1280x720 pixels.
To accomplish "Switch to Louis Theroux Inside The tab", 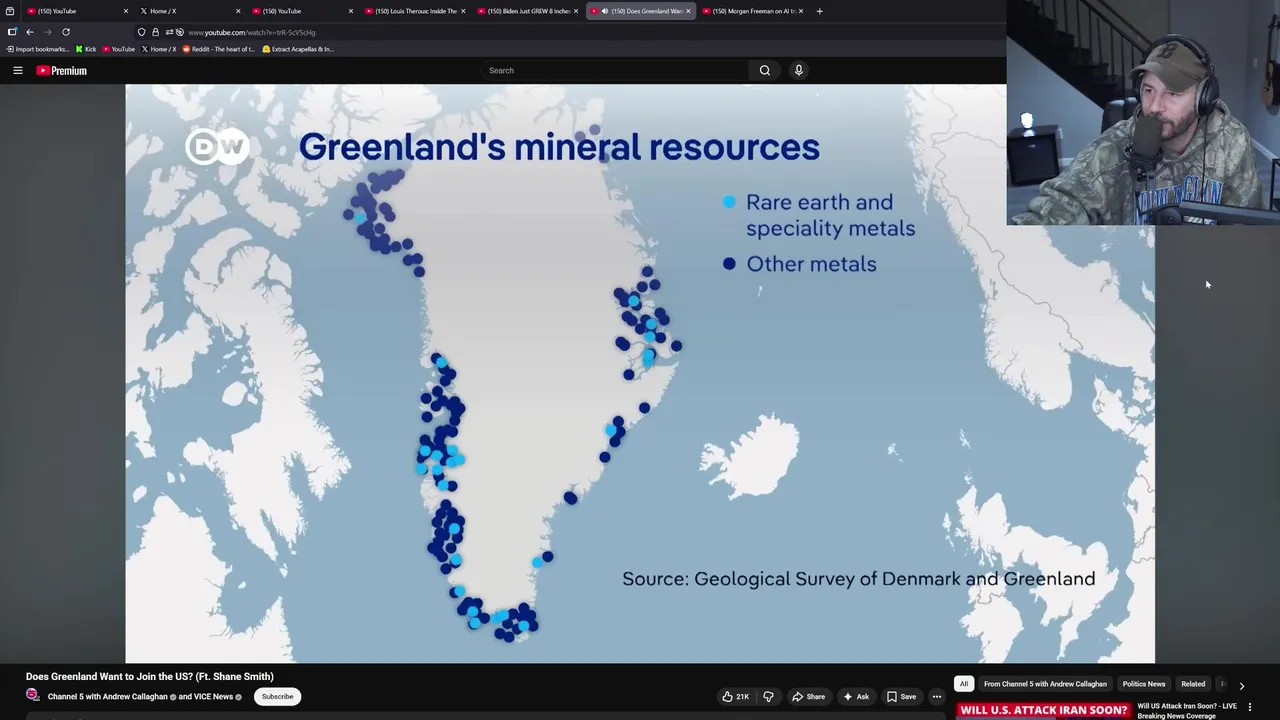I will tap(416, 11).
